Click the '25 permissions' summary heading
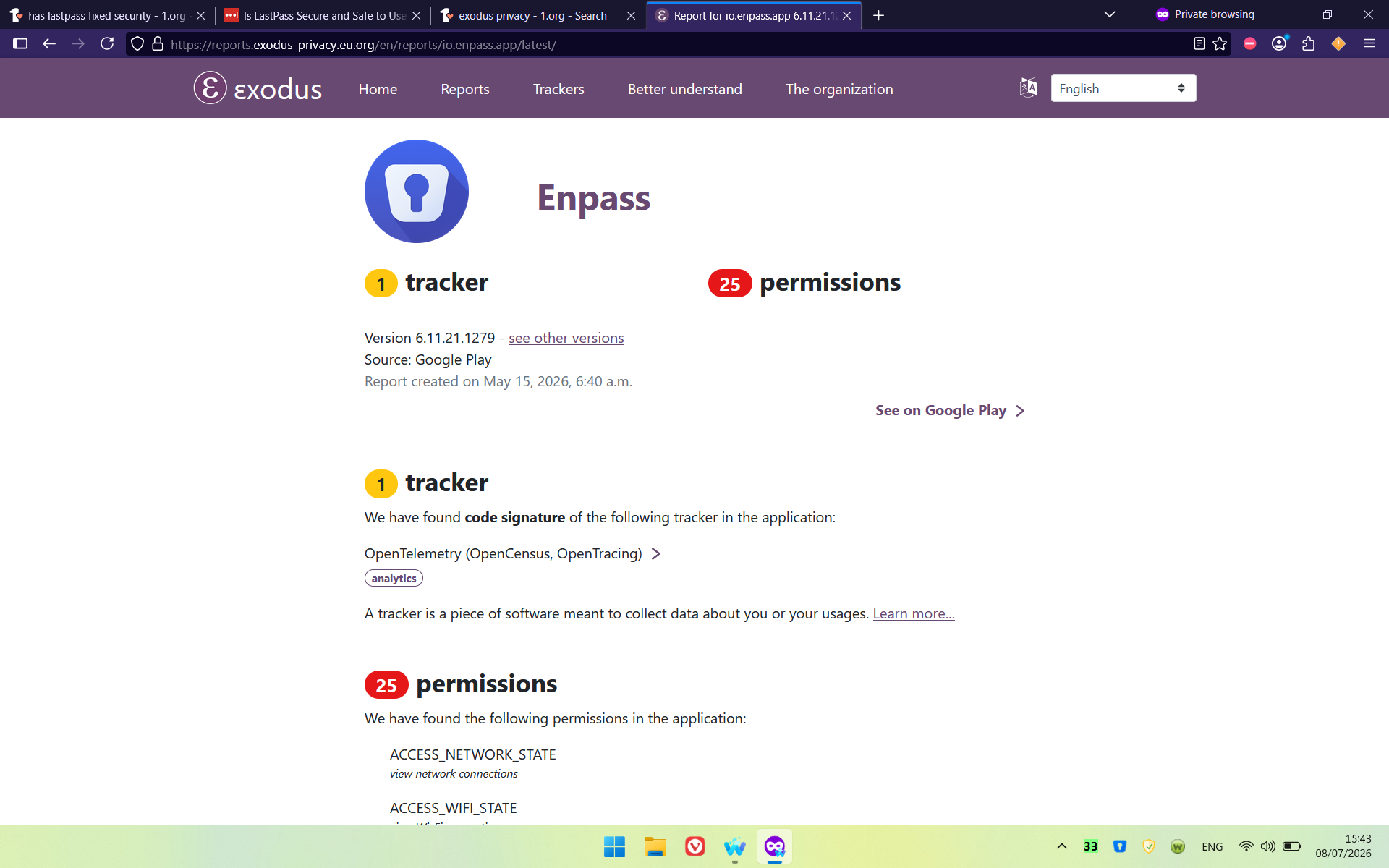1389x868 pixels. click(x=804, y=282)
